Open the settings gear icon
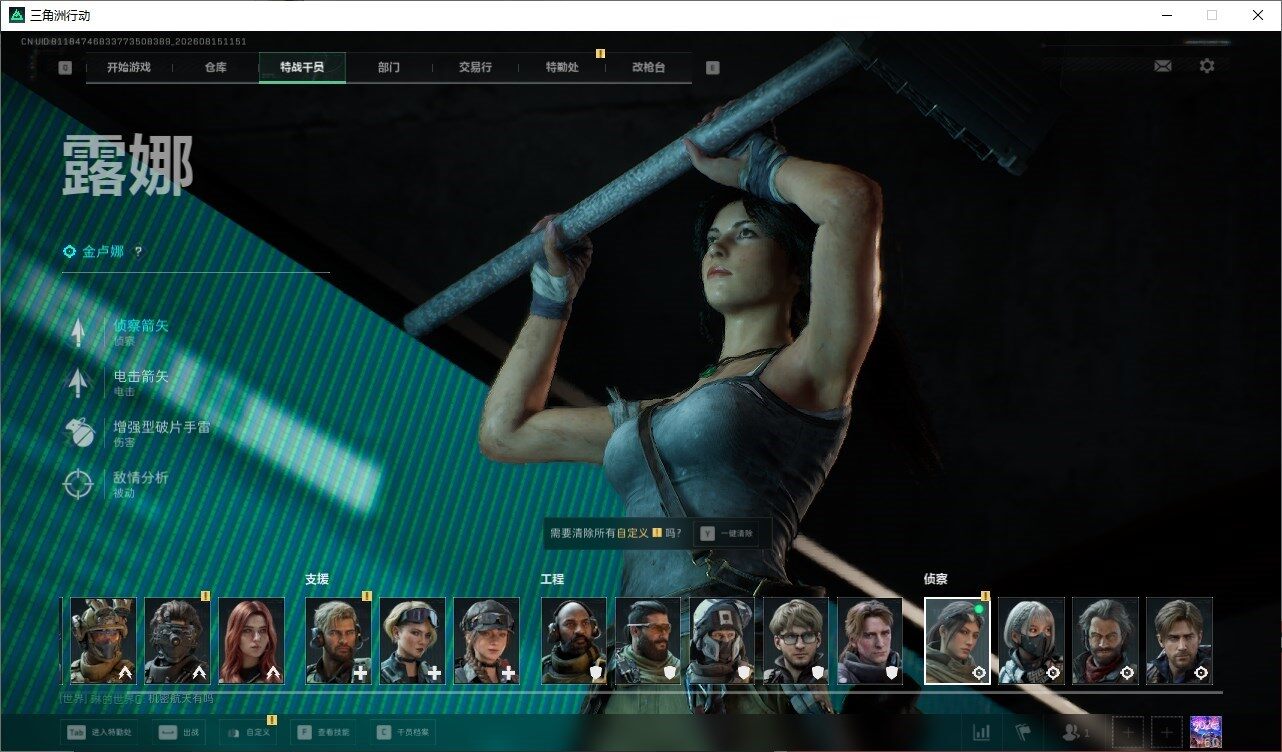Image resolution: width=1282 pixels, height=752 pixels. click(1207, 66)
